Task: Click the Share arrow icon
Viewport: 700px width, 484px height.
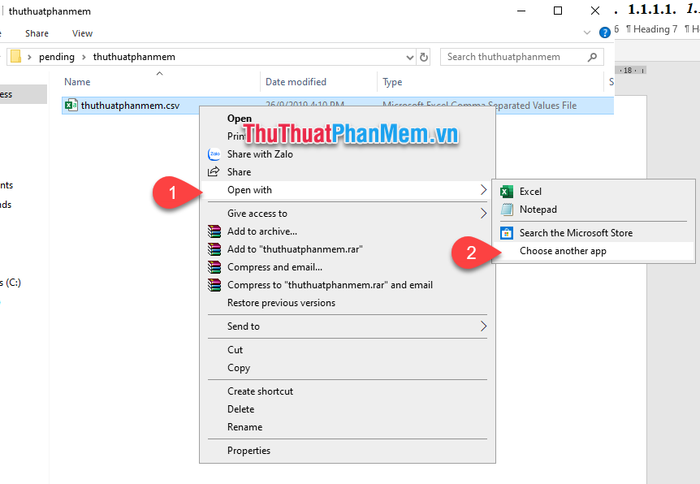Action: coord(213,172)
